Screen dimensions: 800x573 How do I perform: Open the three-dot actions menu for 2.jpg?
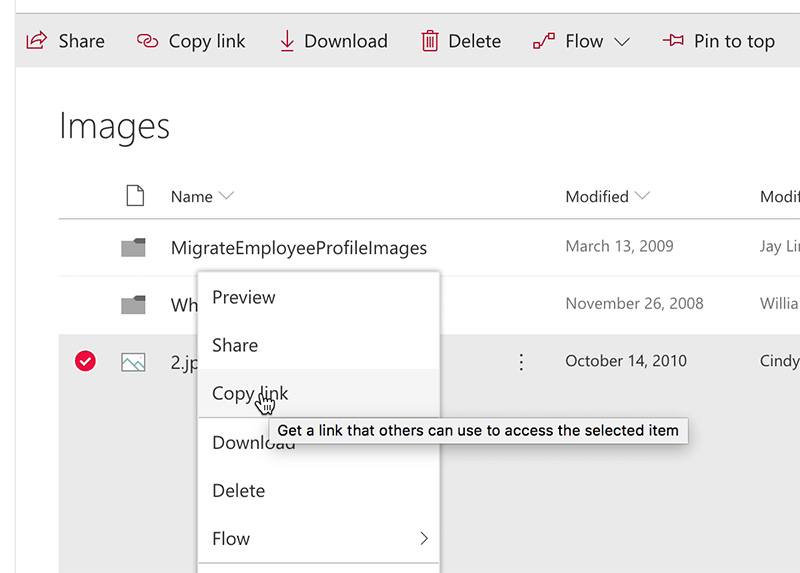click(x=520, y=362)
